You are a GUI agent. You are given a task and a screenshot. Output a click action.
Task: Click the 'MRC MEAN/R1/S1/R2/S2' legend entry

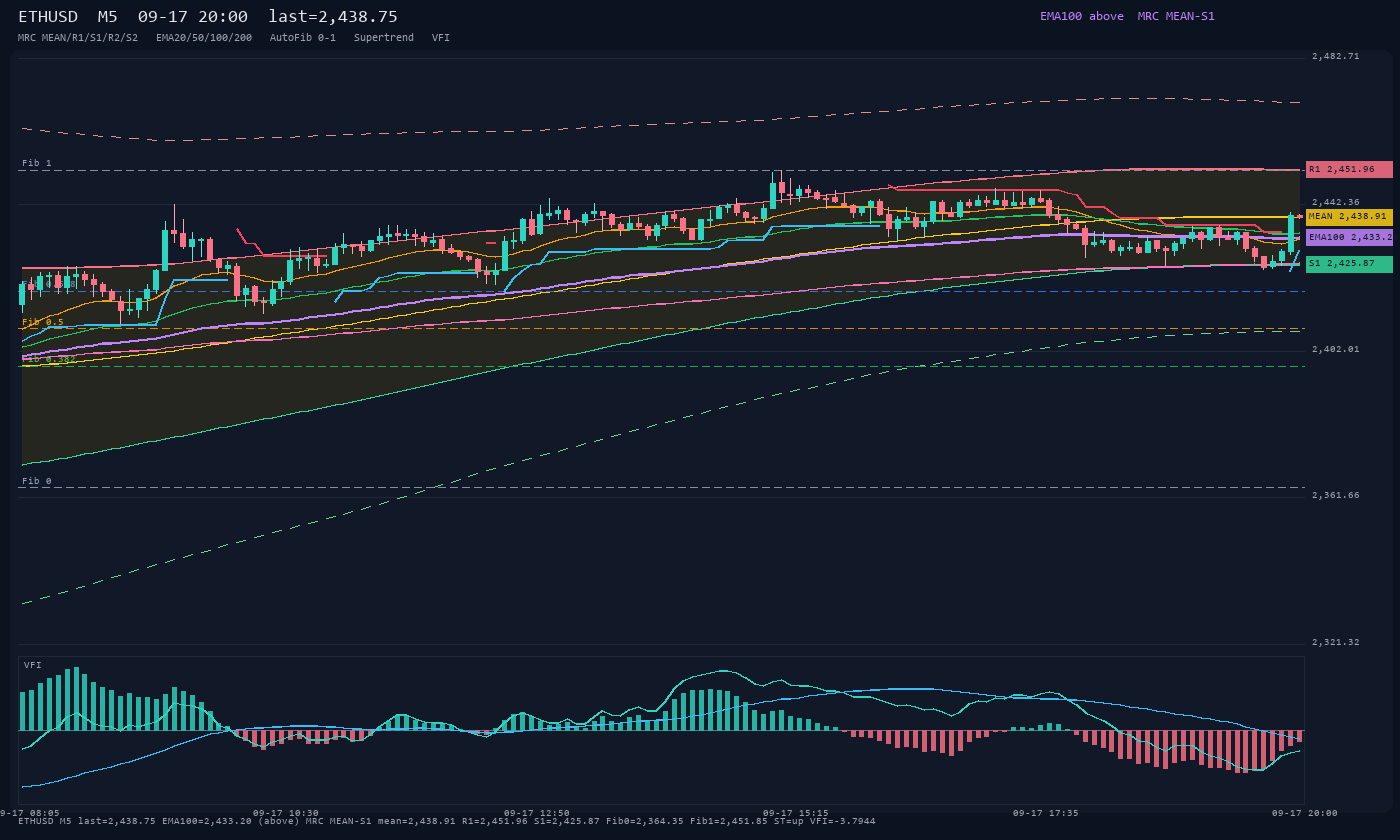point(78,37)
